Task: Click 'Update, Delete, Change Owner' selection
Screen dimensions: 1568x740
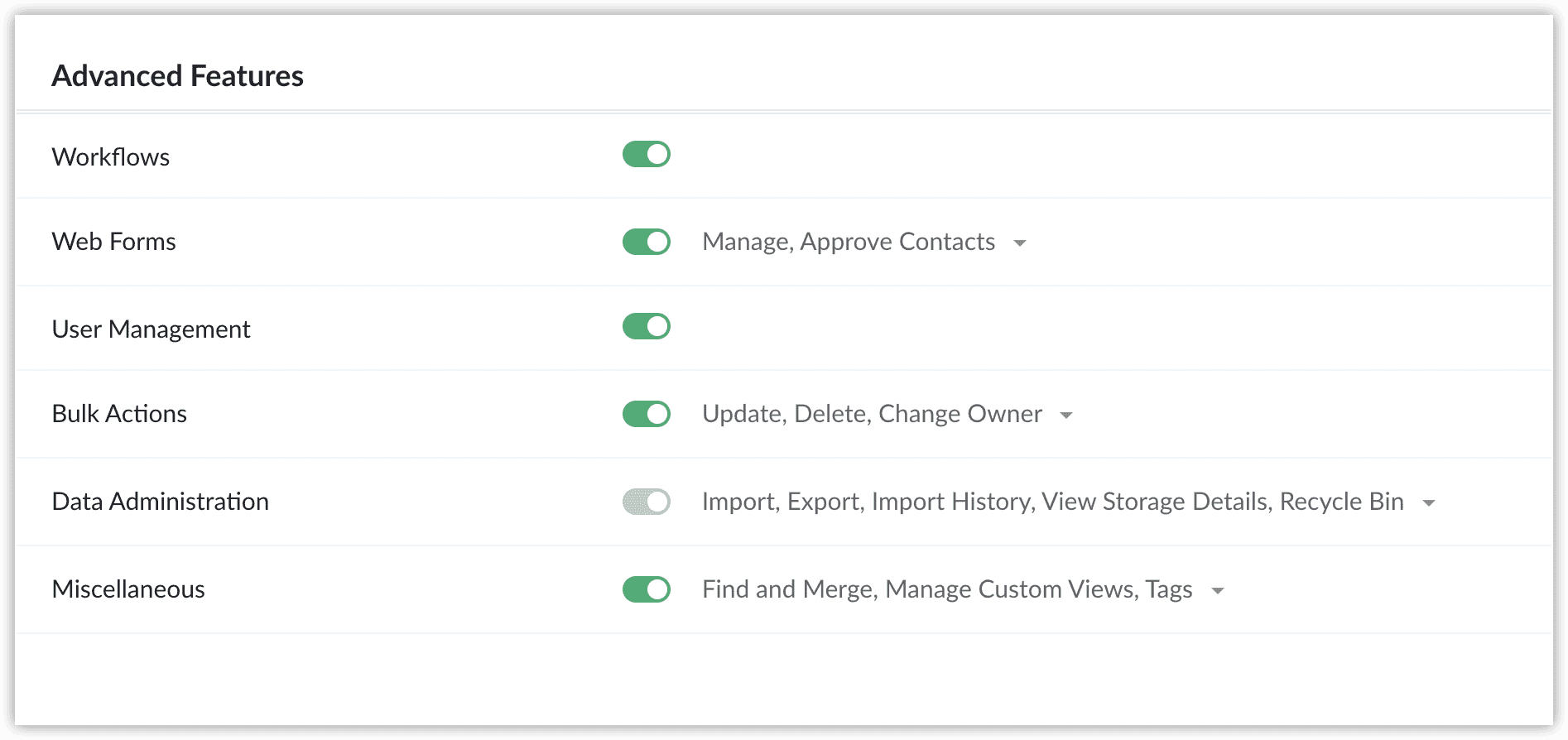Action: point(872,414)
